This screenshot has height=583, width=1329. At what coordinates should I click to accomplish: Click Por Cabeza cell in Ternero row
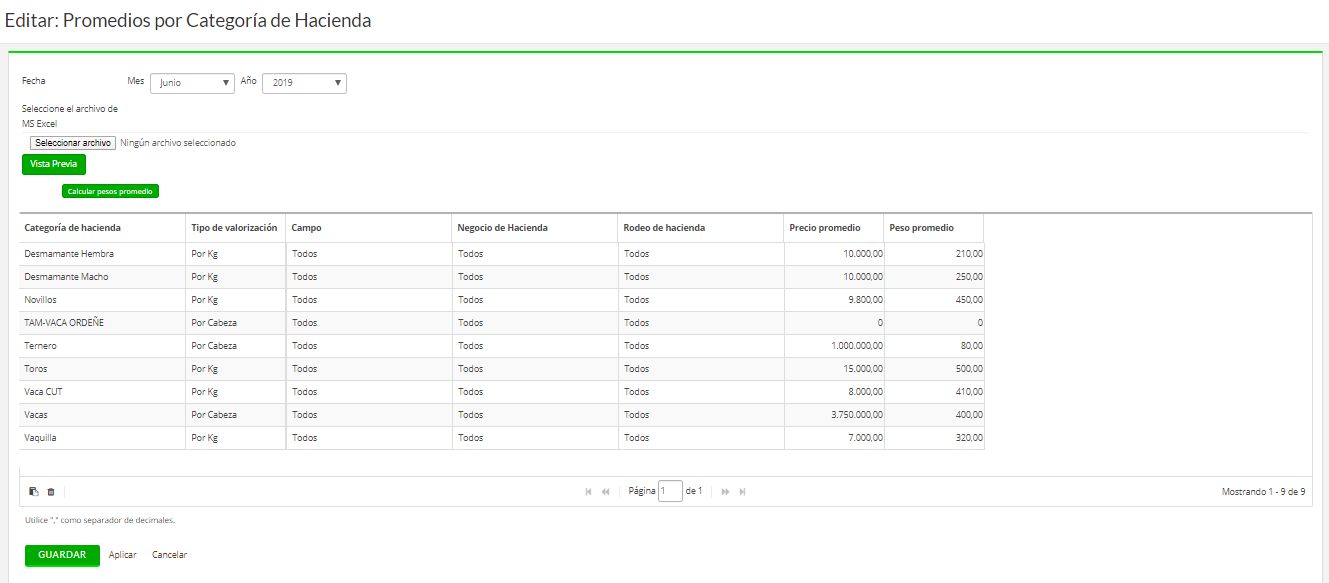(235, 346)
